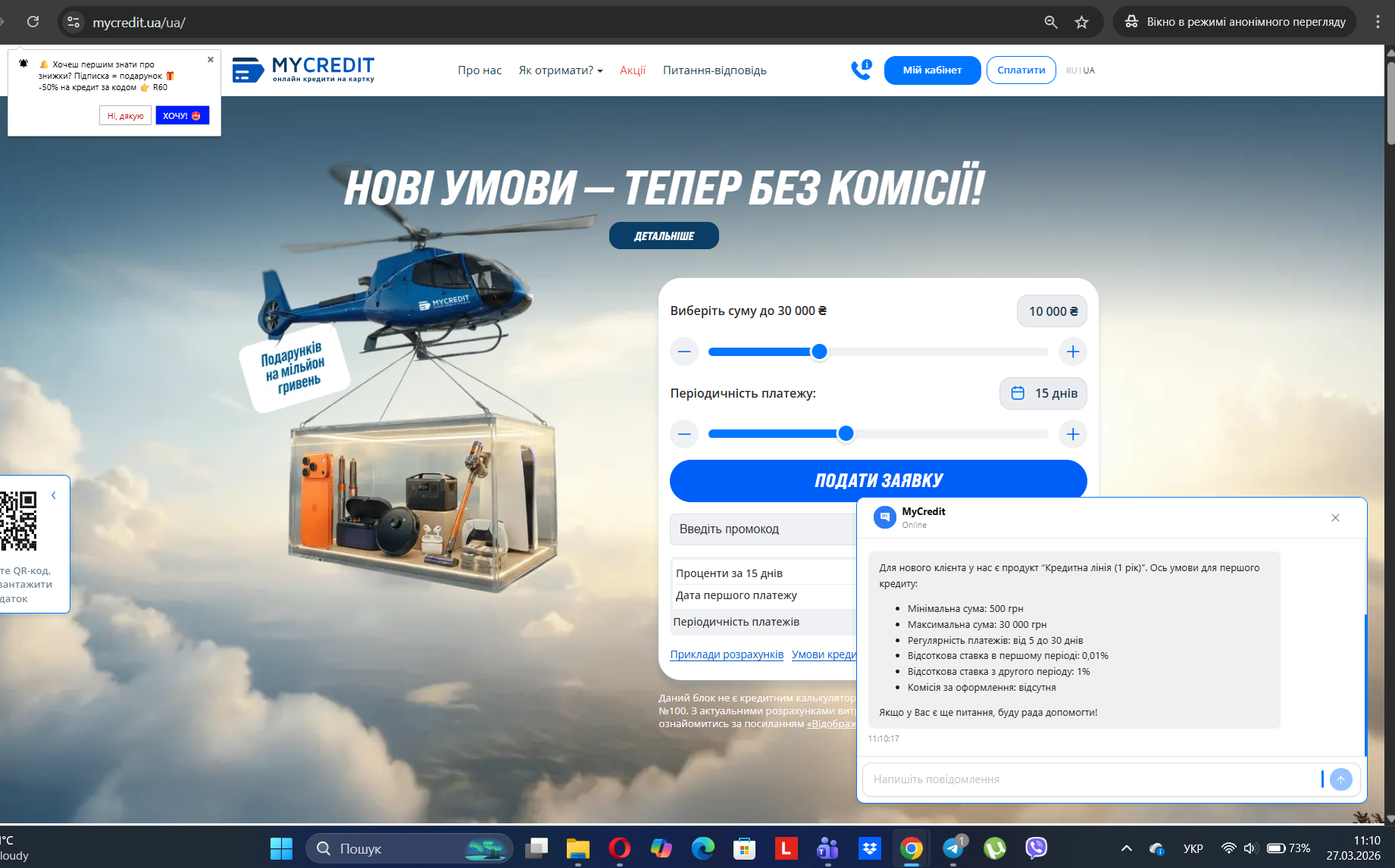
Task: Select UA language option
Action: click(x=1089, y=70)
